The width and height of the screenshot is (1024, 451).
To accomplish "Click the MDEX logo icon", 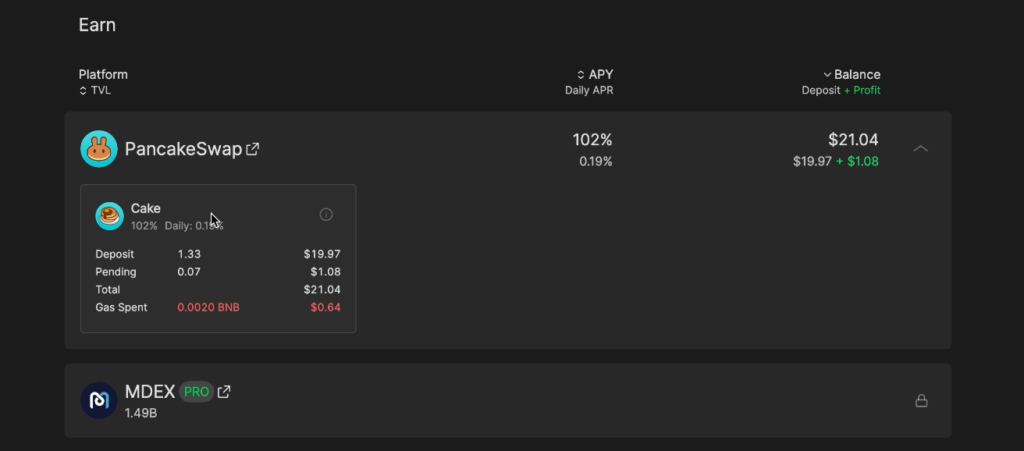I will [99, 401].
